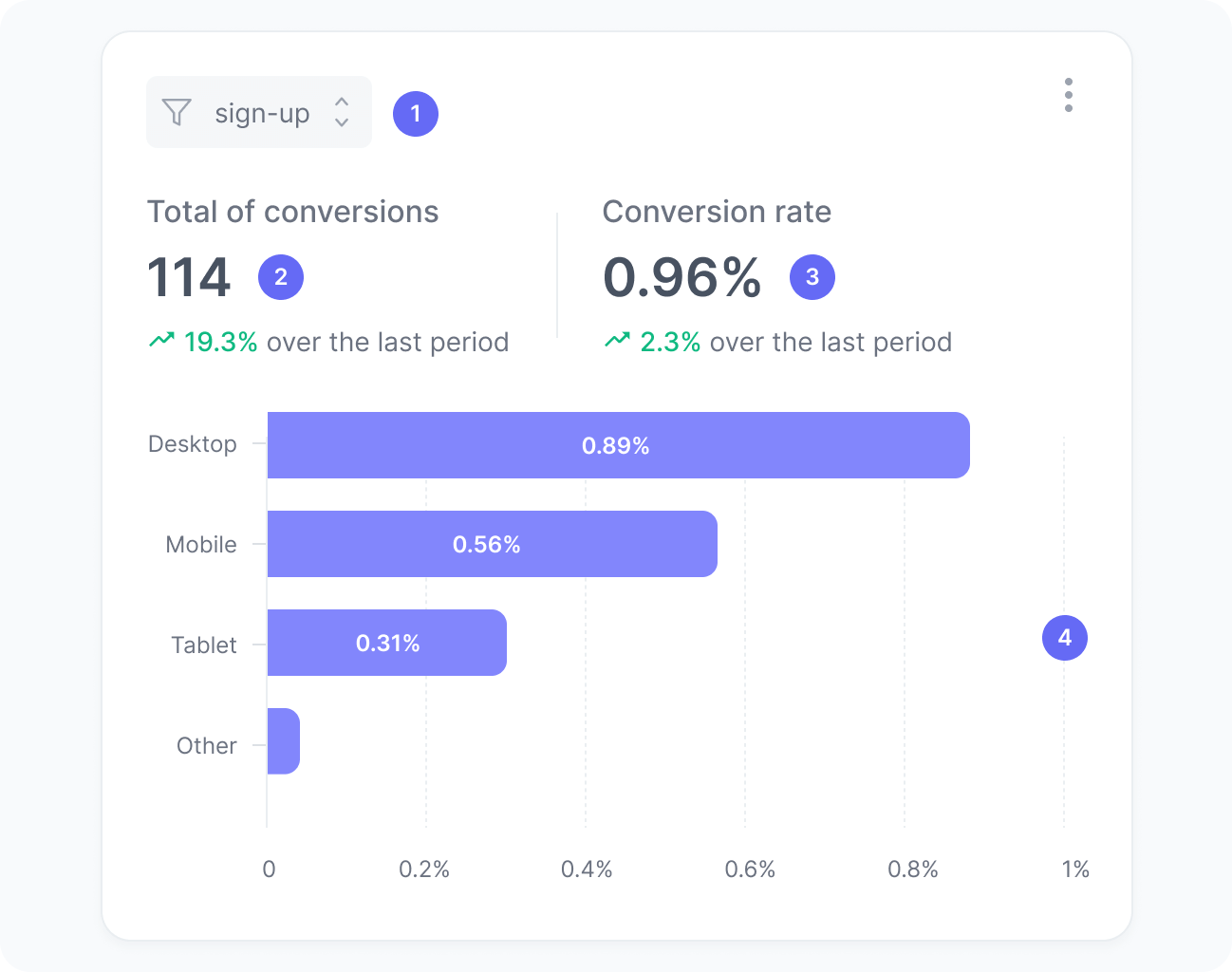The image size is (1232, 972).
Task: Click the 19.3% change link
Action: coord(220,342)
